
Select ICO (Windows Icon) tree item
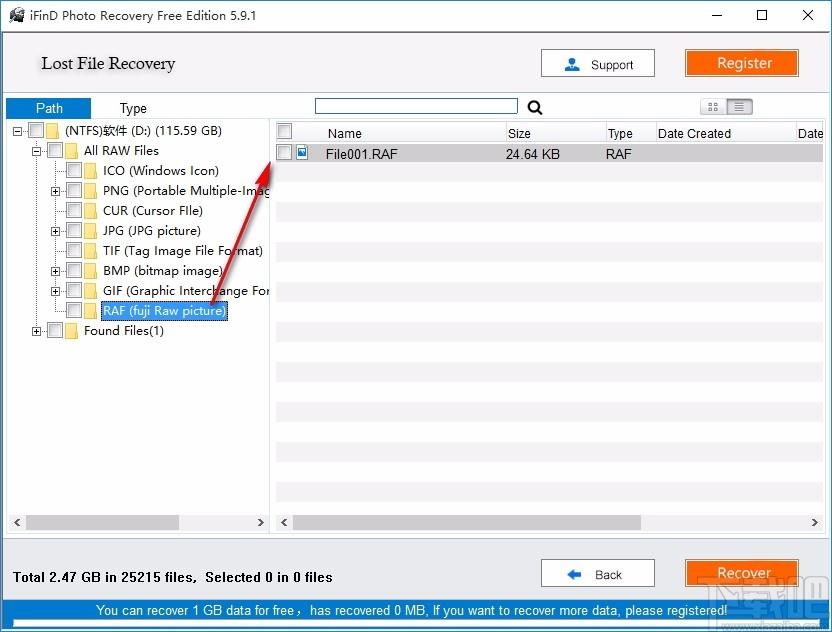[161, 171]
